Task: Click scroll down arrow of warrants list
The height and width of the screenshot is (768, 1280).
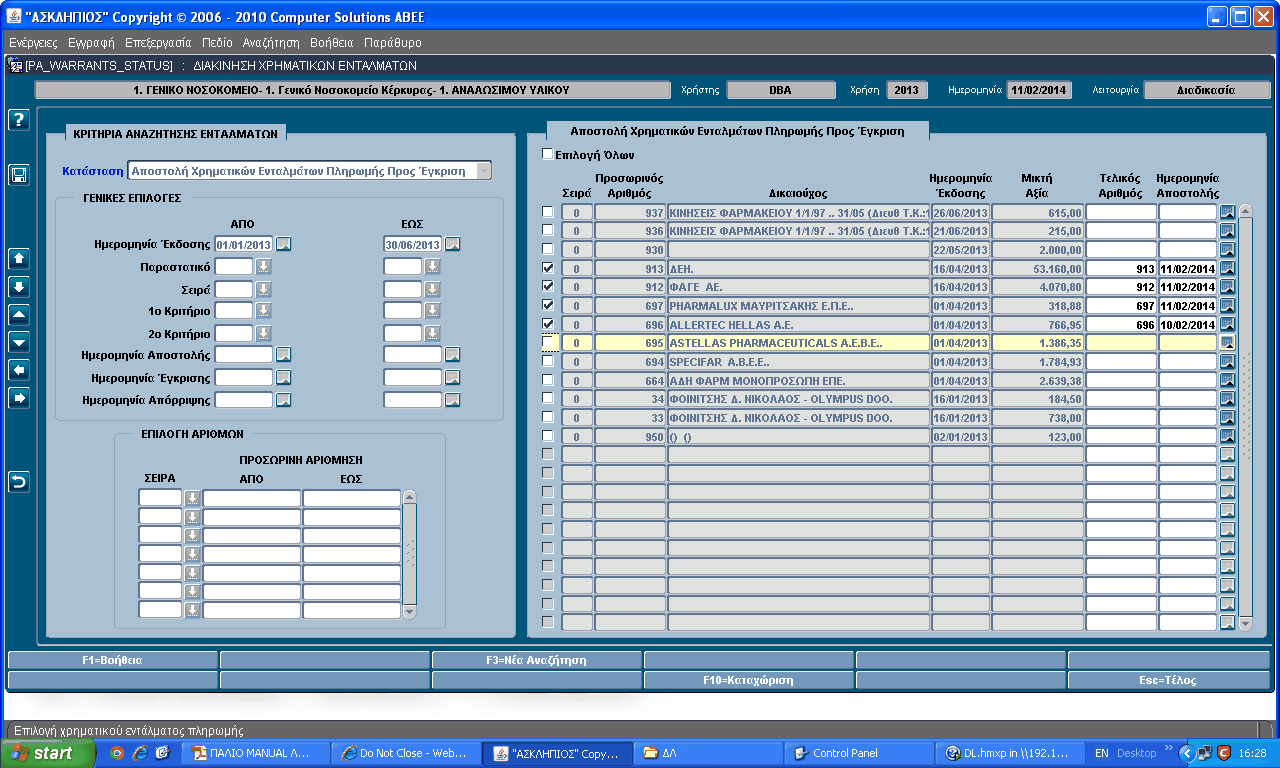Action: (x=1245, y=623)
